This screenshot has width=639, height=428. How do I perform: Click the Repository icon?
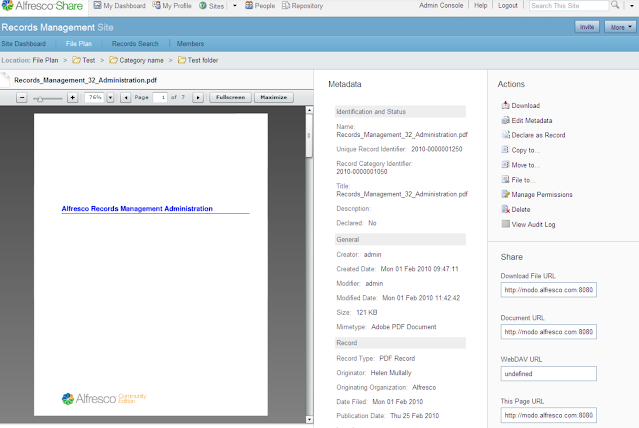[286, 5]
